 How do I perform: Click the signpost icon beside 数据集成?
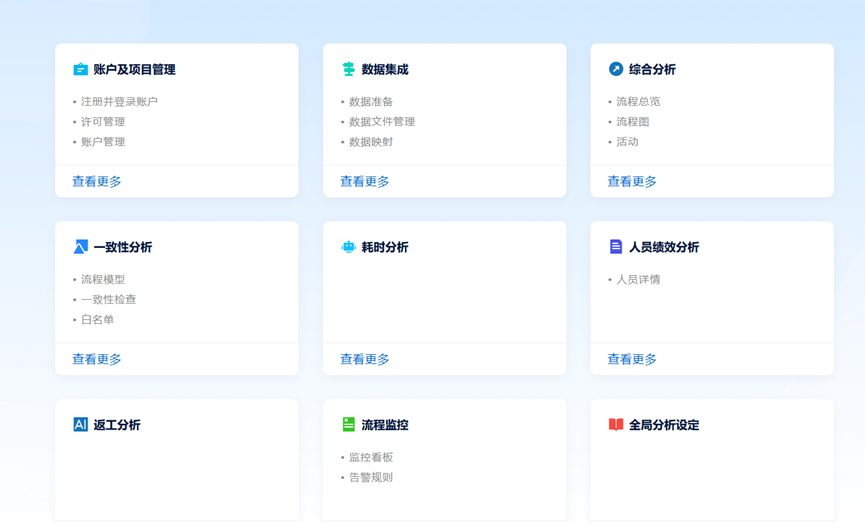(348, 70)
